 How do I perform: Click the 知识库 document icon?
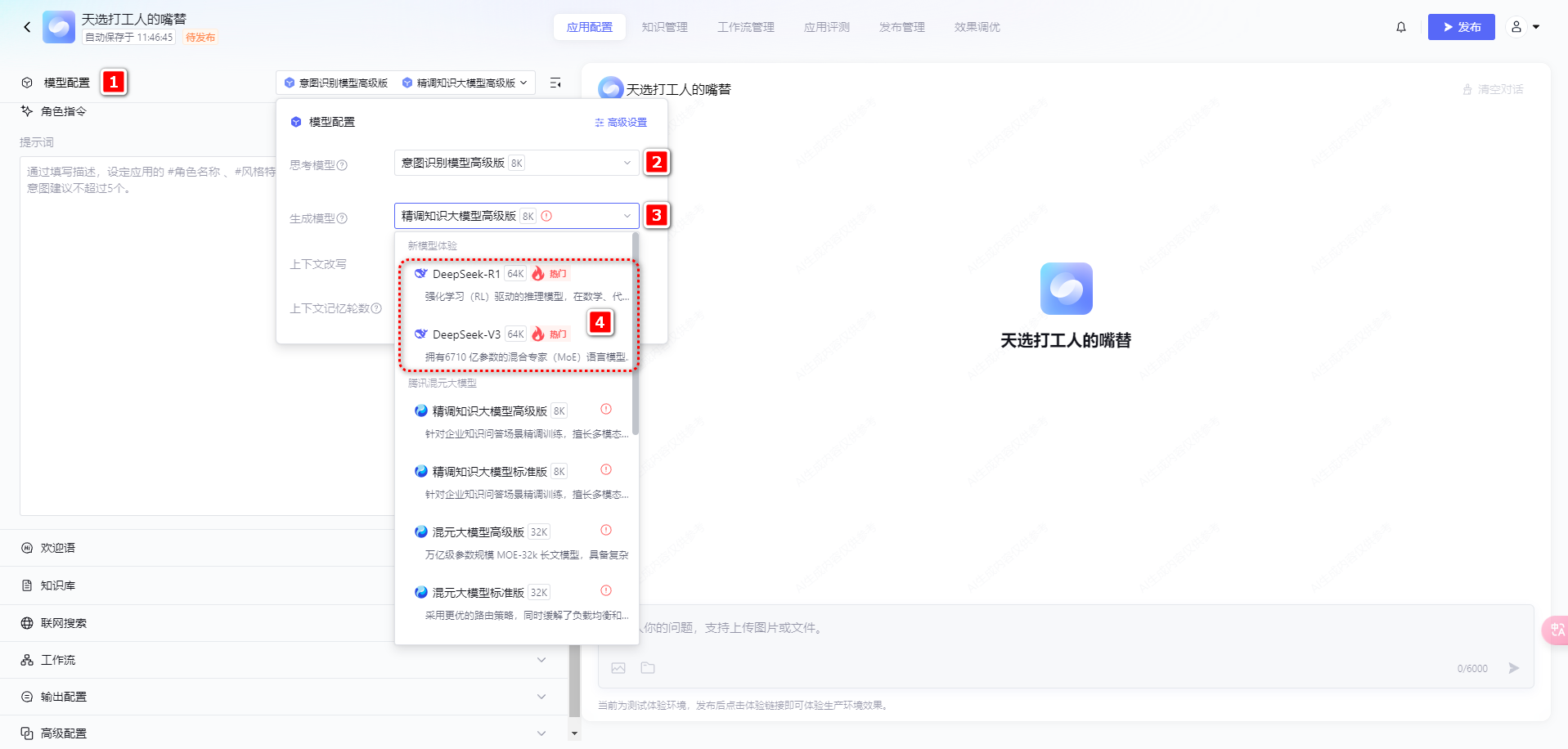pyautogui.click(x=27, y=585)
